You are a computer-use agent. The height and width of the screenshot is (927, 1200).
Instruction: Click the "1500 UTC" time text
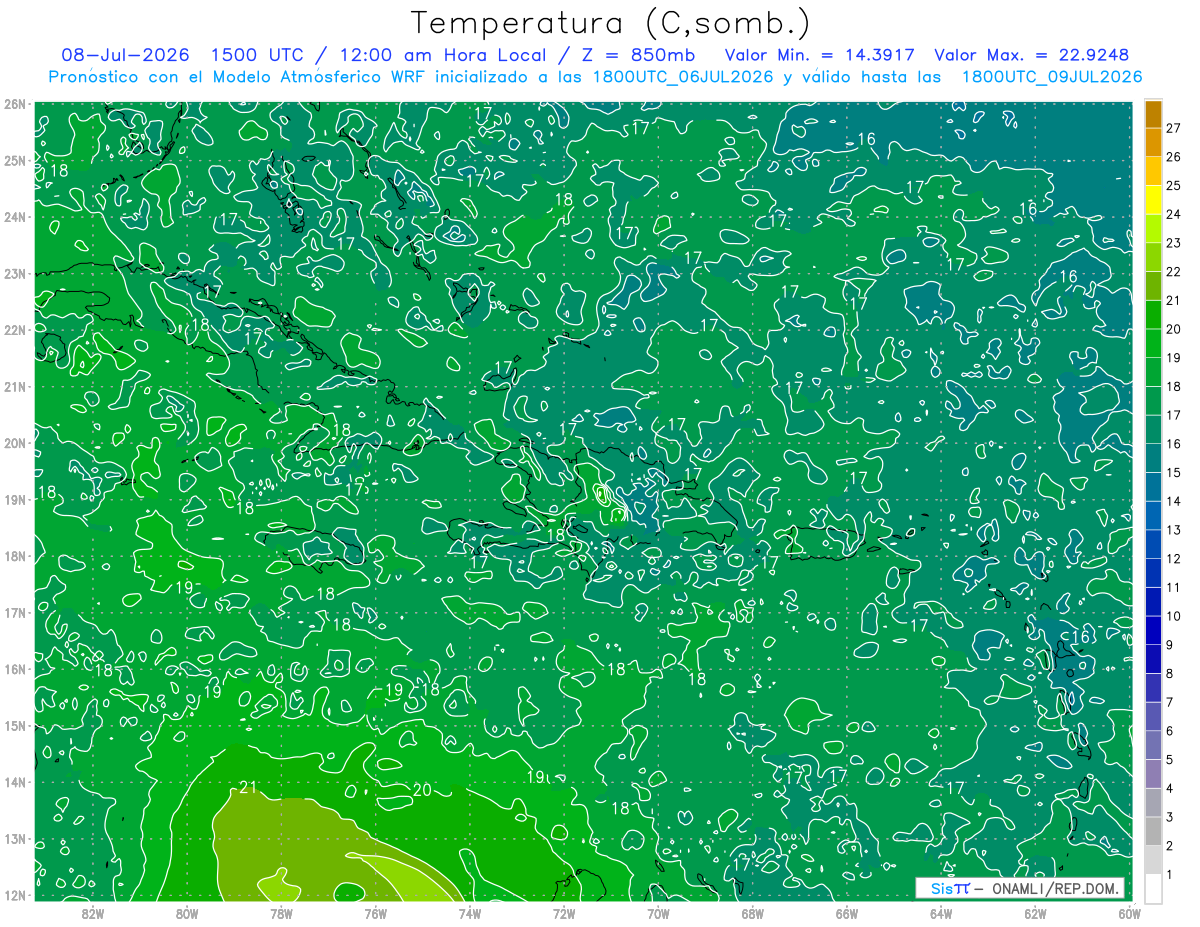point(258,55)
